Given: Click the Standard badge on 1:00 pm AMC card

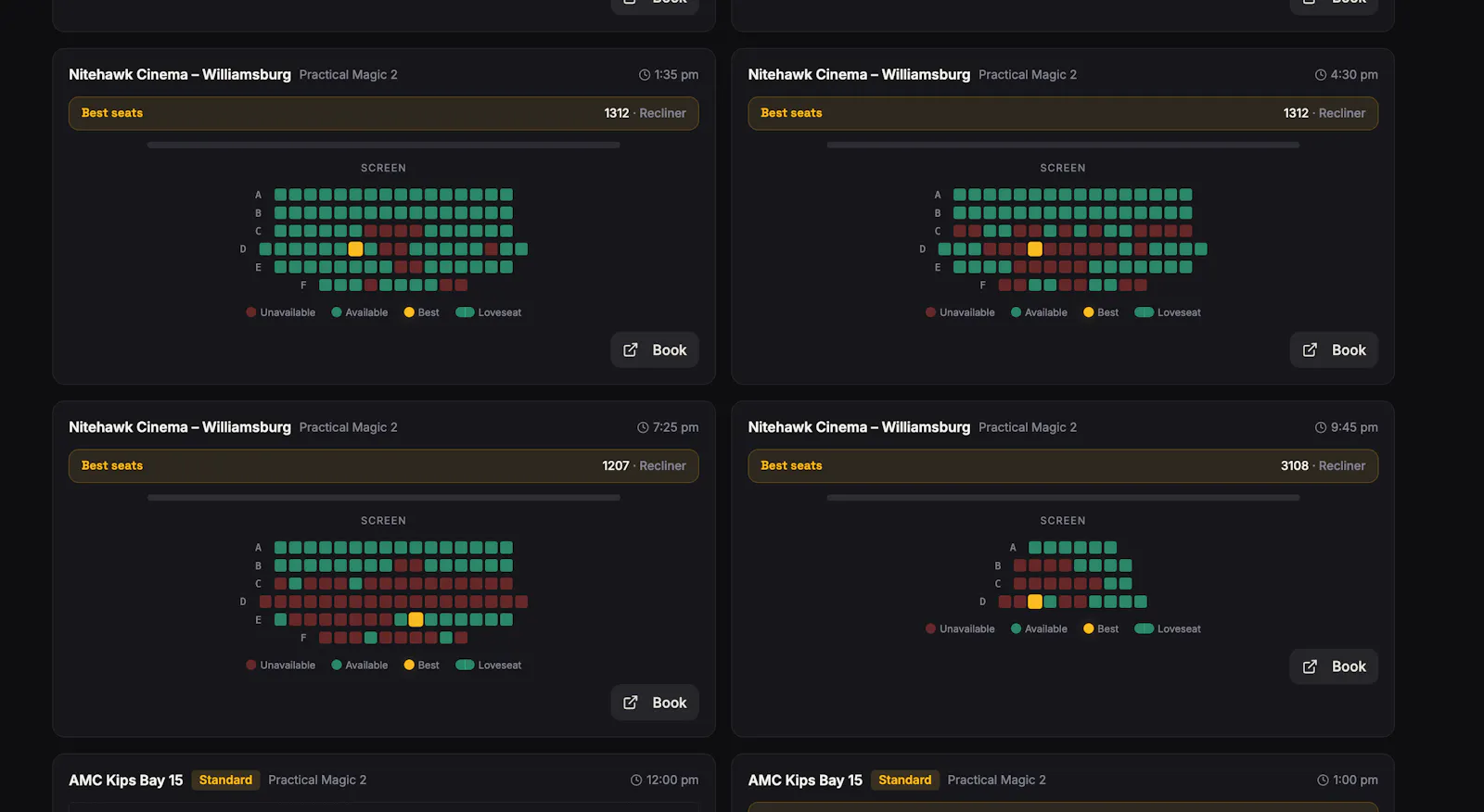Looking at the screenshot, I should point(905,780).
